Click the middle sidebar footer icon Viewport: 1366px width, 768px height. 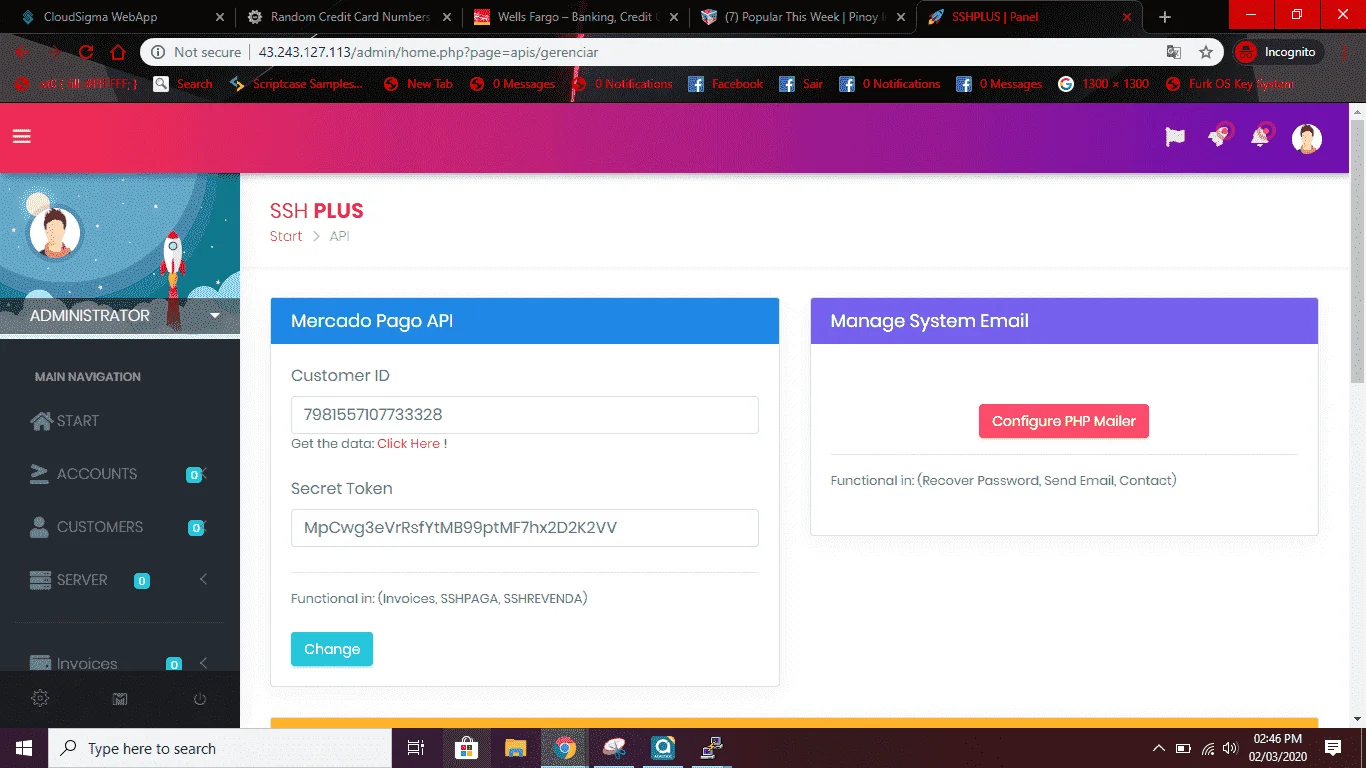(120, 699)
